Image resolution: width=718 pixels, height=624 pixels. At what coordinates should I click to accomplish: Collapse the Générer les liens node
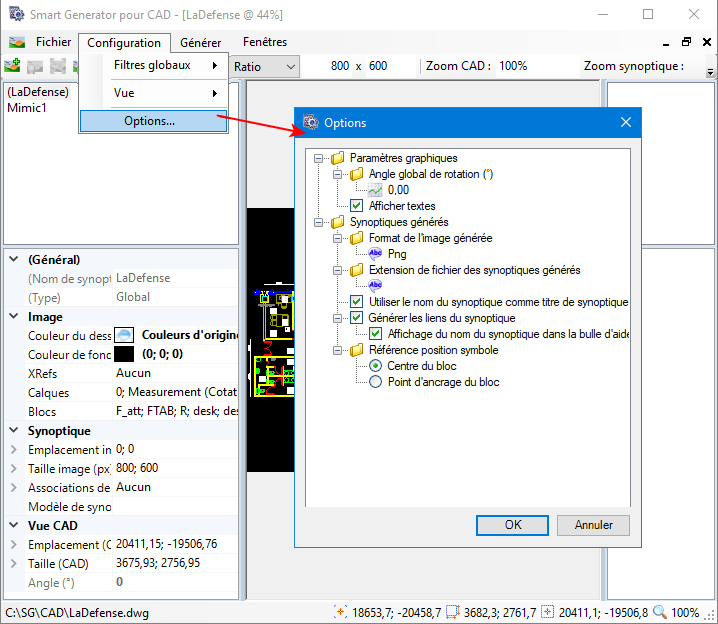[337, 318]
